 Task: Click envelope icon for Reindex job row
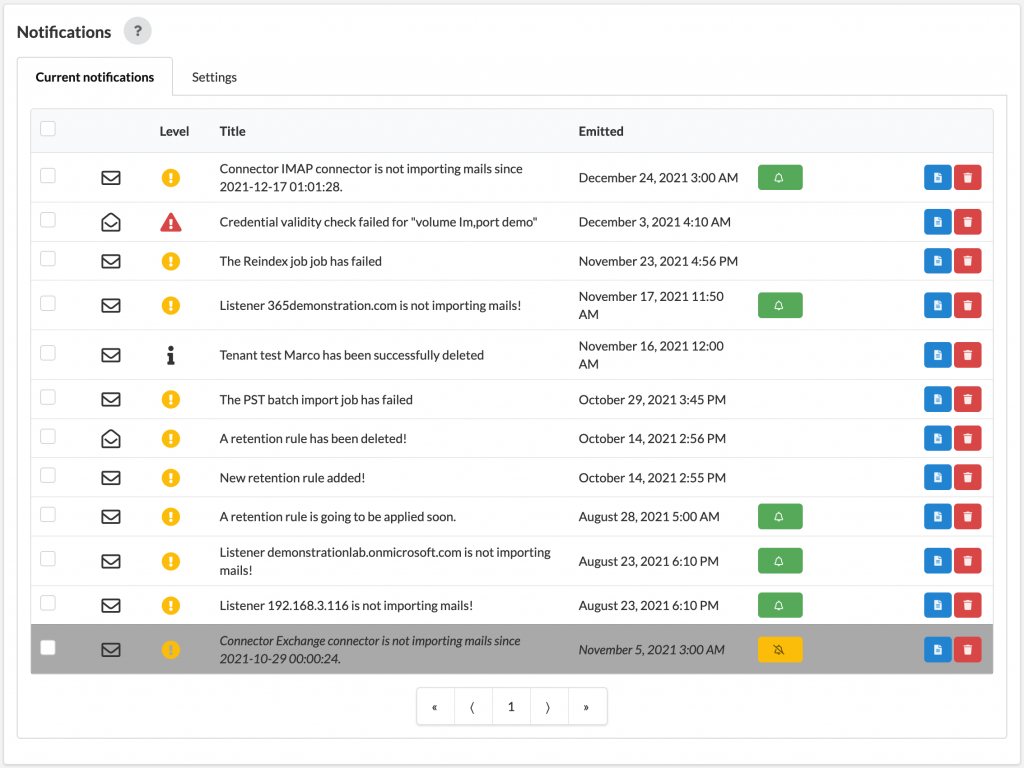click(111, 261)
